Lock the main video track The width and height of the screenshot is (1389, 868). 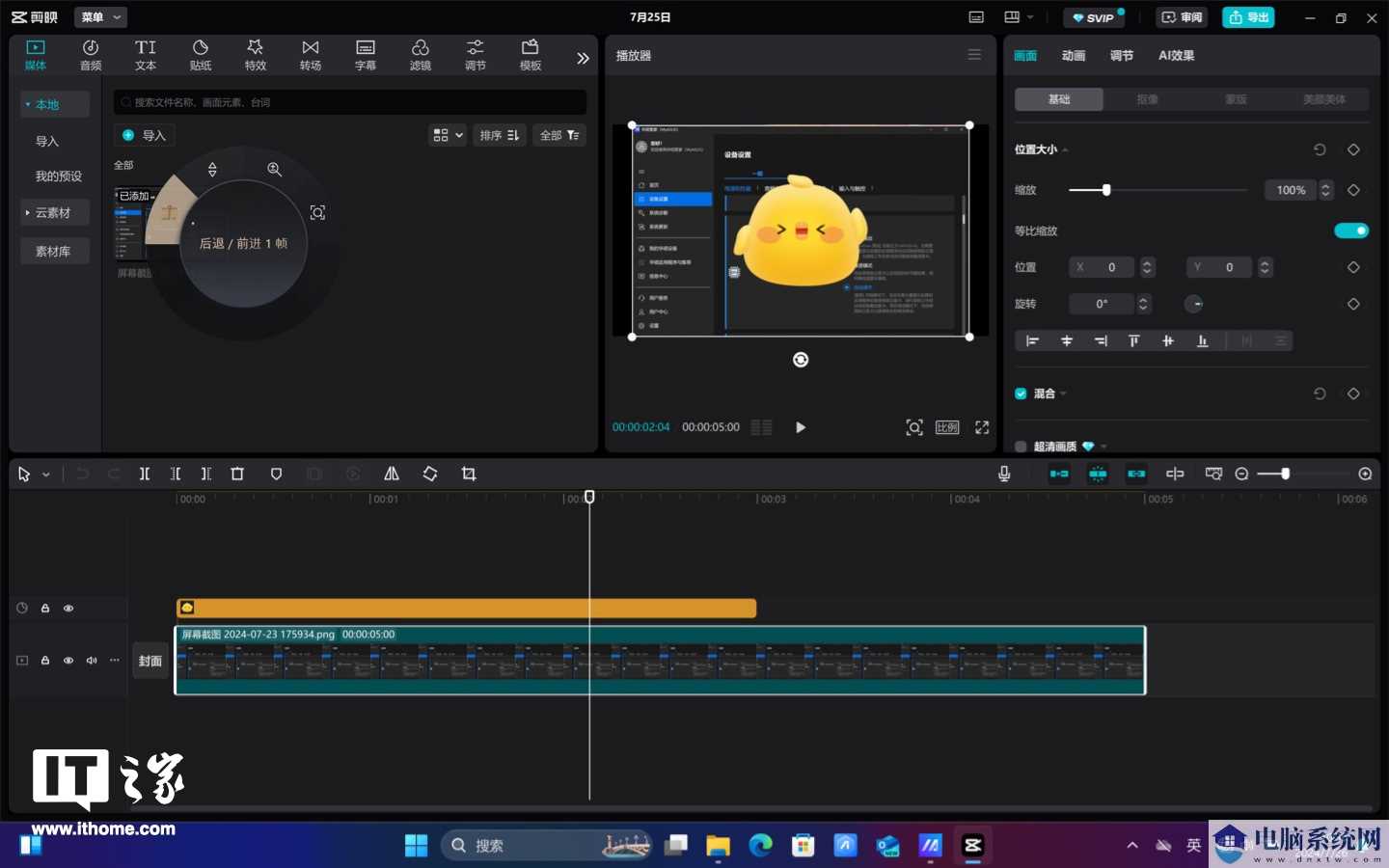[45, 661]
